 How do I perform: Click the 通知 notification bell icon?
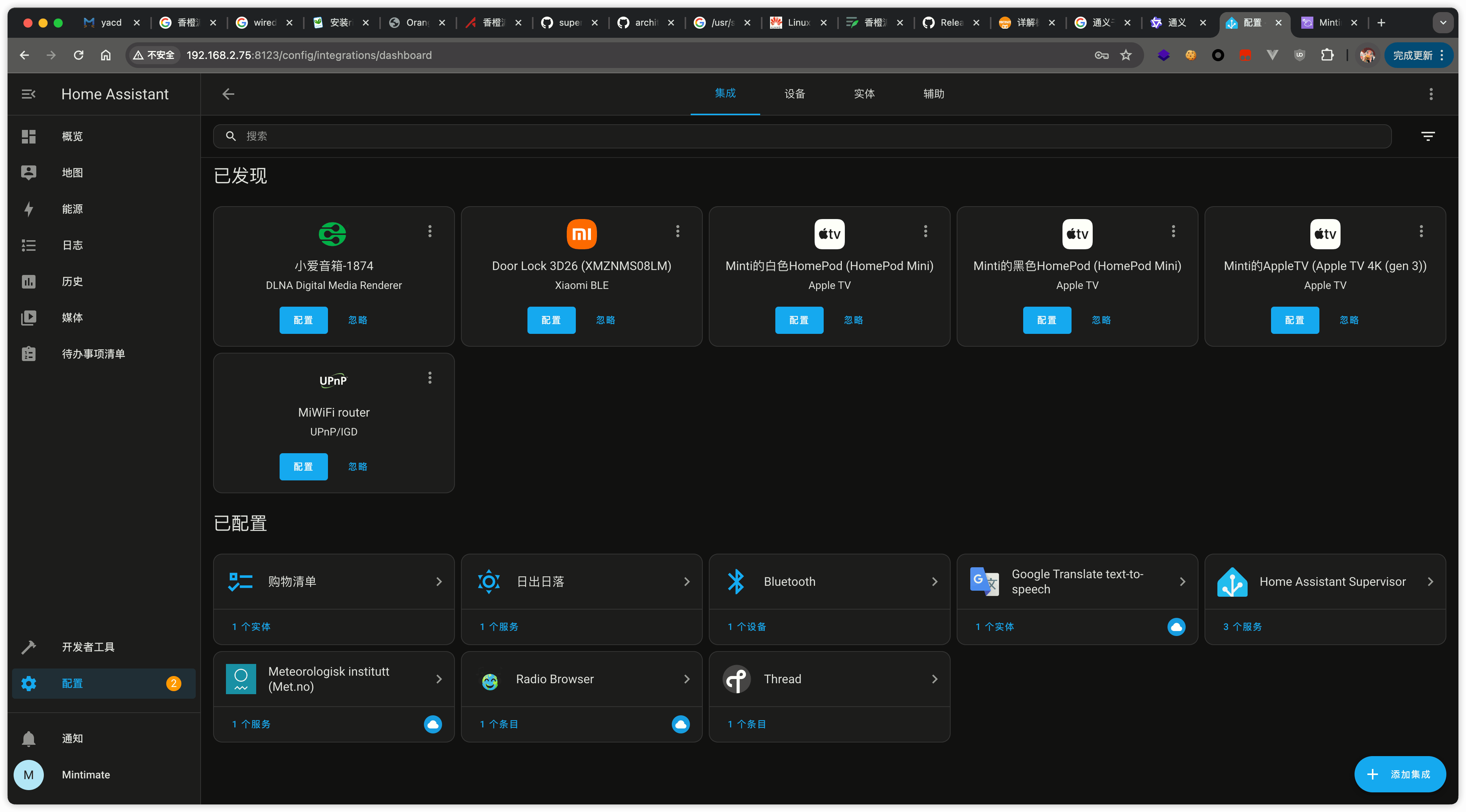point(28,739)
